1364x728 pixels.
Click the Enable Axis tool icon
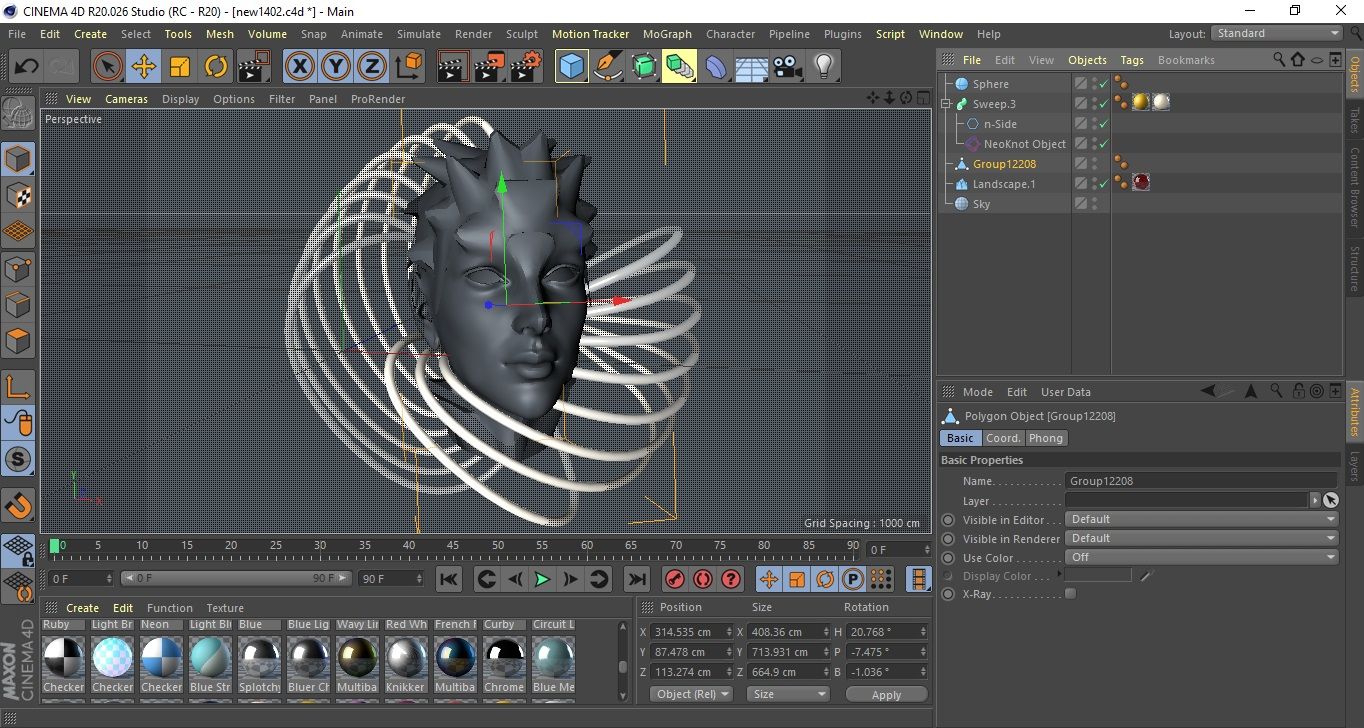[x=18, y=387]
